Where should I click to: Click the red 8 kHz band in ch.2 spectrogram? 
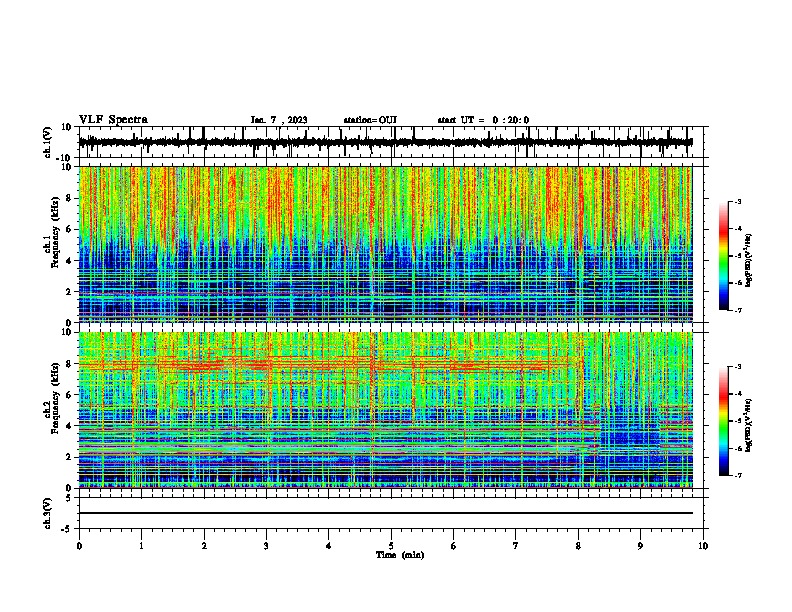click(323, 364)
